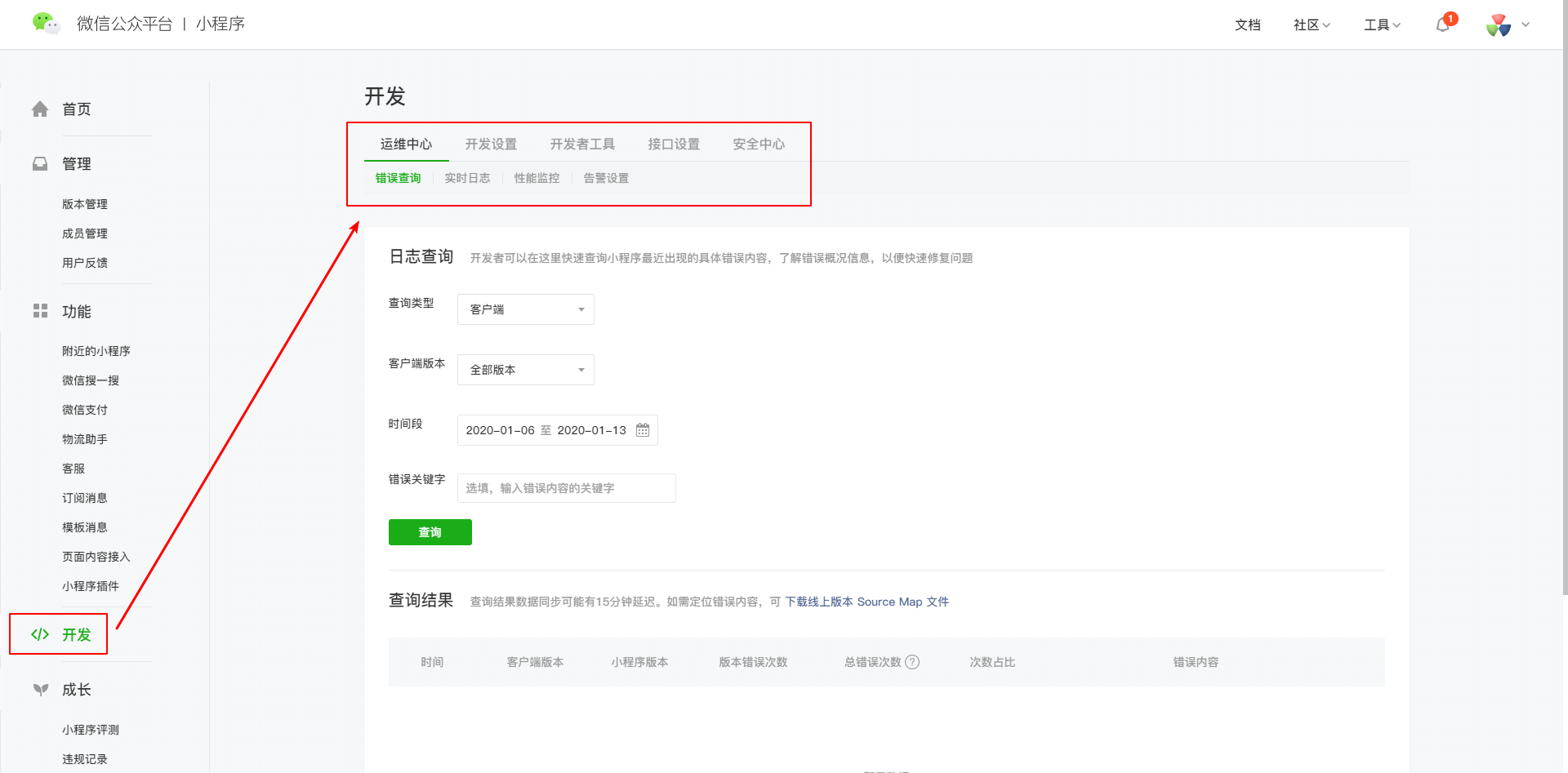
Task: Switch to the 接口设置 tab
Action: pyautogui.click(x=674, y=144)
